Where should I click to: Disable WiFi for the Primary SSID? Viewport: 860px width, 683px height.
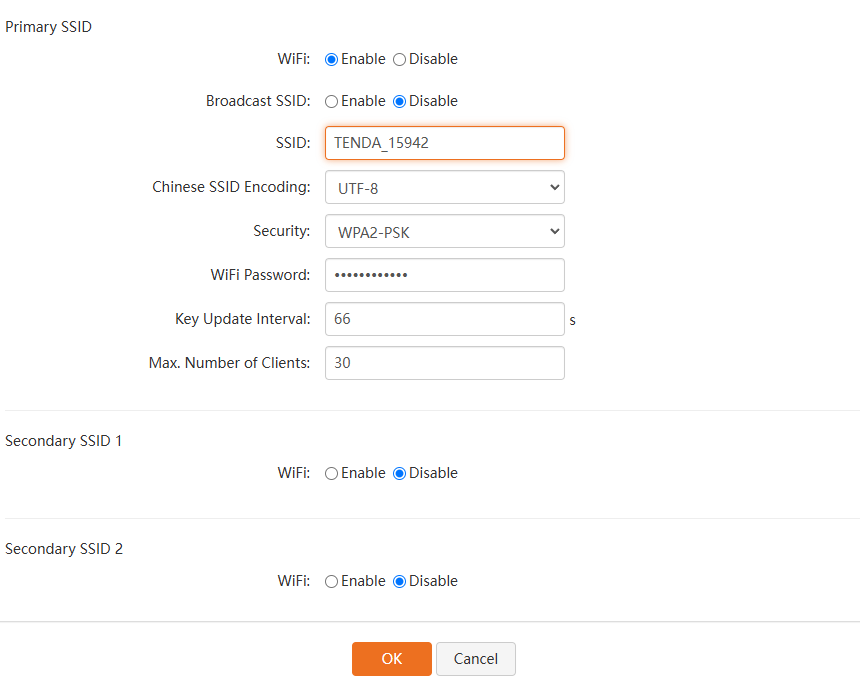click(400, 59)
